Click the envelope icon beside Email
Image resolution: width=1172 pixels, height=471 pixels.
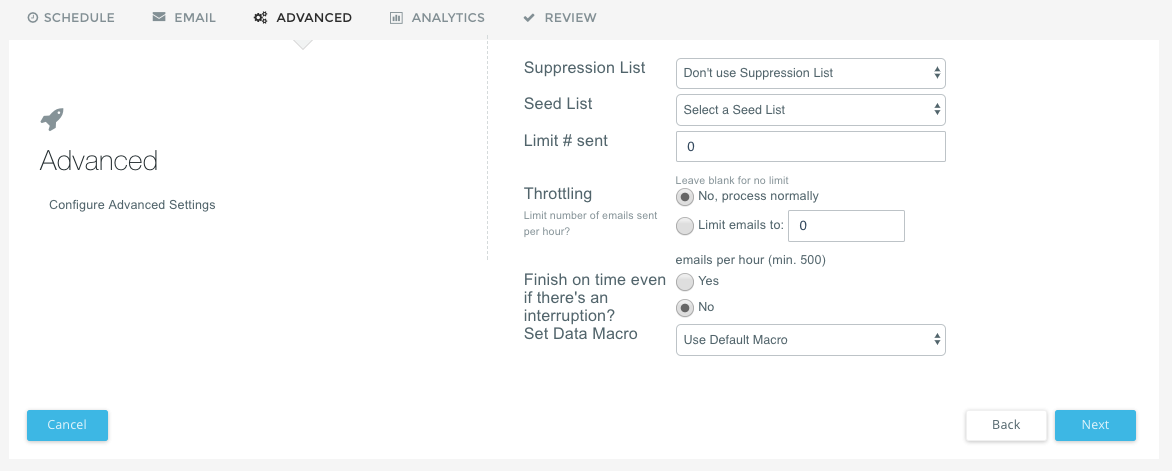click(159, 18)
